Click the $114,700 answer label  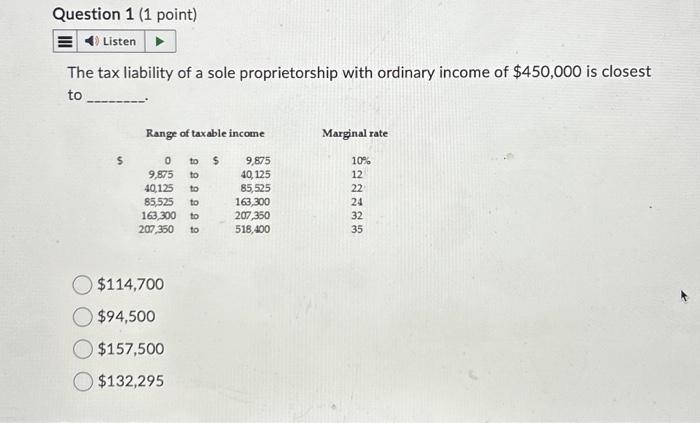pyautogui.click(x=130, y=284)
